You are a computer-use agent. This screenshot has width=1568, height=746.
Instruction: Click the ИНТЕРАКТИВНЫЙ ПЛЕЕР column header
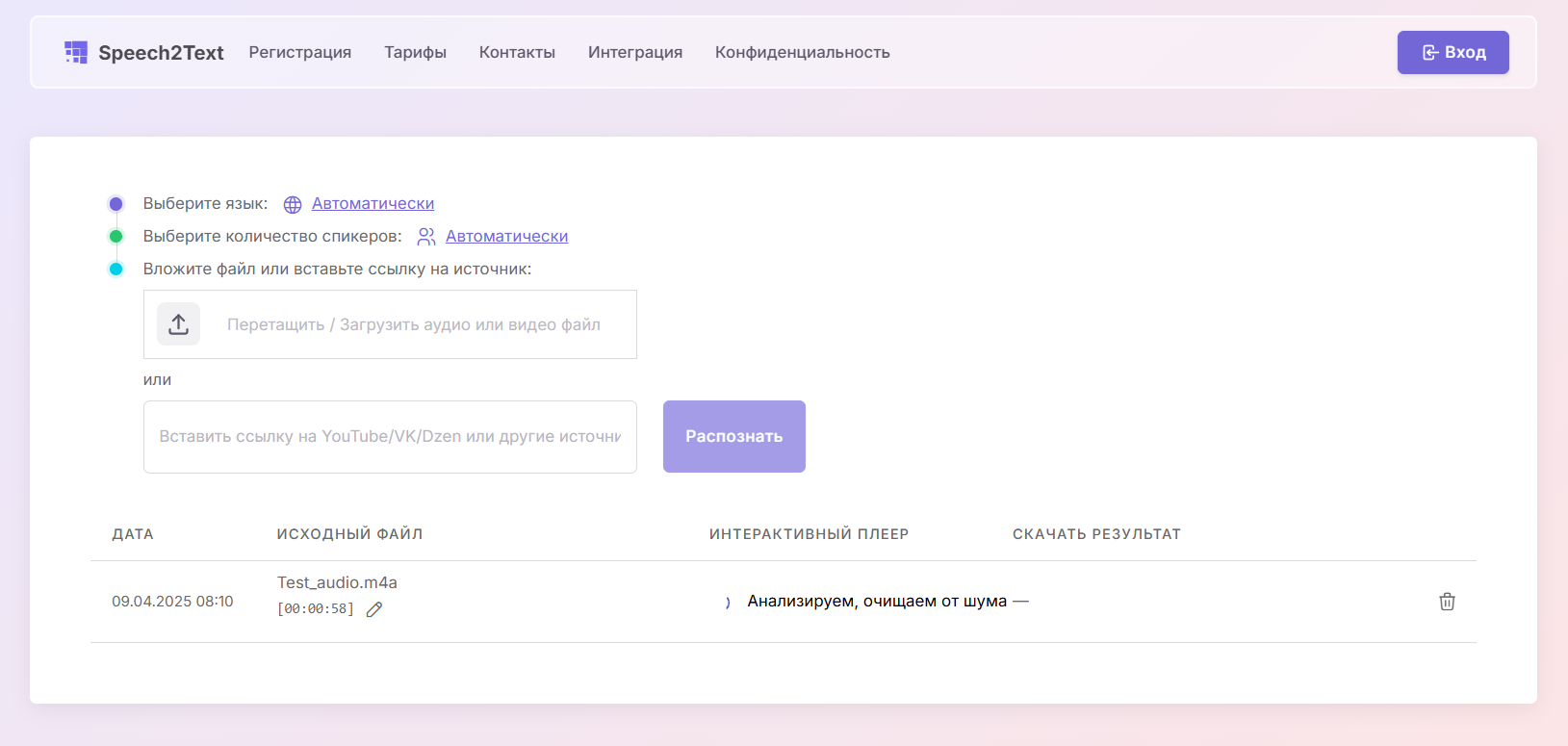tap(810, 534)
